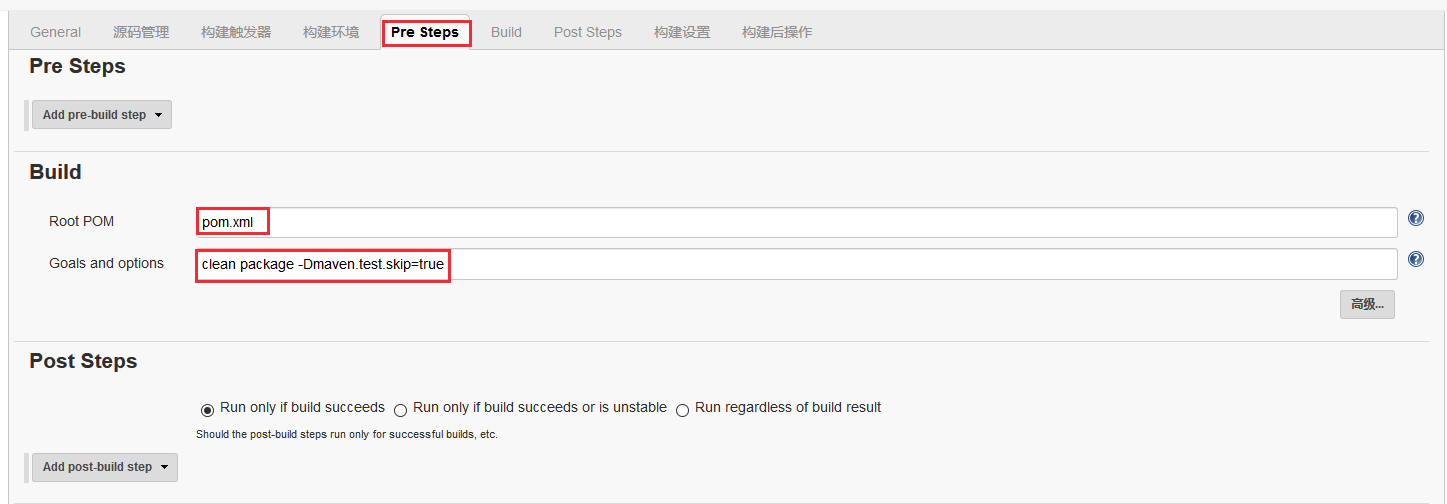
Task: Click arrow on Add post-build step button
Action: pos(164,467)
